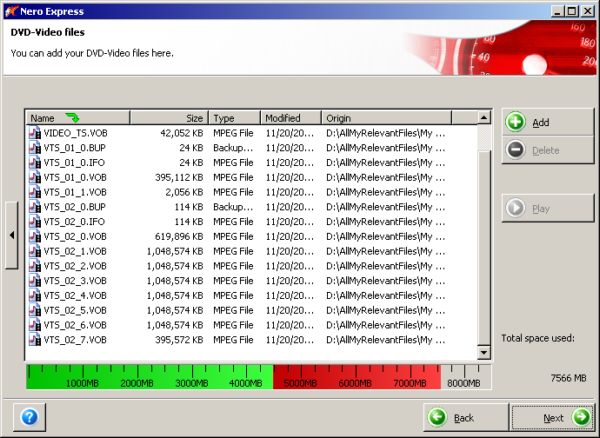The width and height of the screenshot is (600, 438).
Task: Click the 395,572 KB size cell
Action: (179, 340)
